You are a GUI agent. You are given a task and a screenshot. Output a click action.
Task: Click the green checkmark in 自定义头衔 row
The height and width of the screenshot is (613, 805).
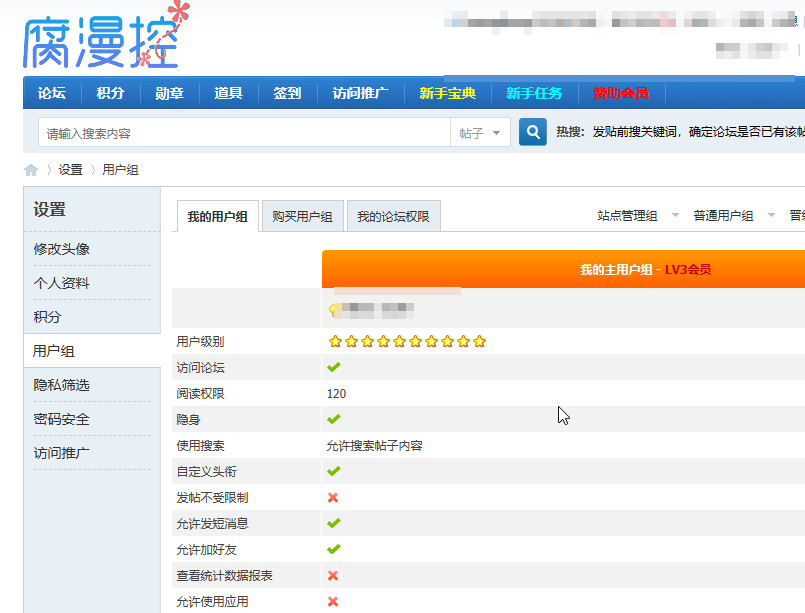point(334,471)
